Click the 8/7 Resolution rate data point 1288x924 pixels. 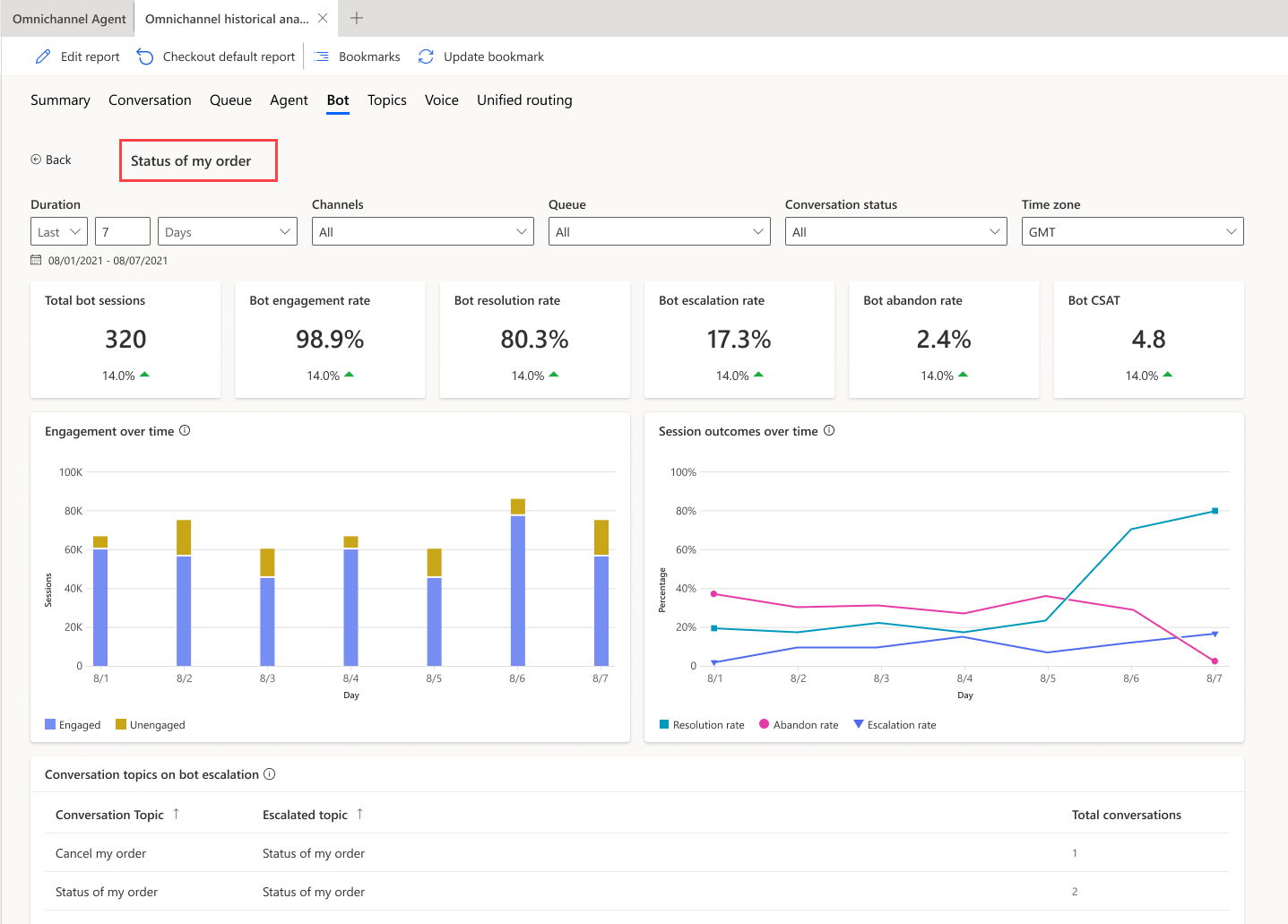pyautogui.click(x=1215, y=511)
